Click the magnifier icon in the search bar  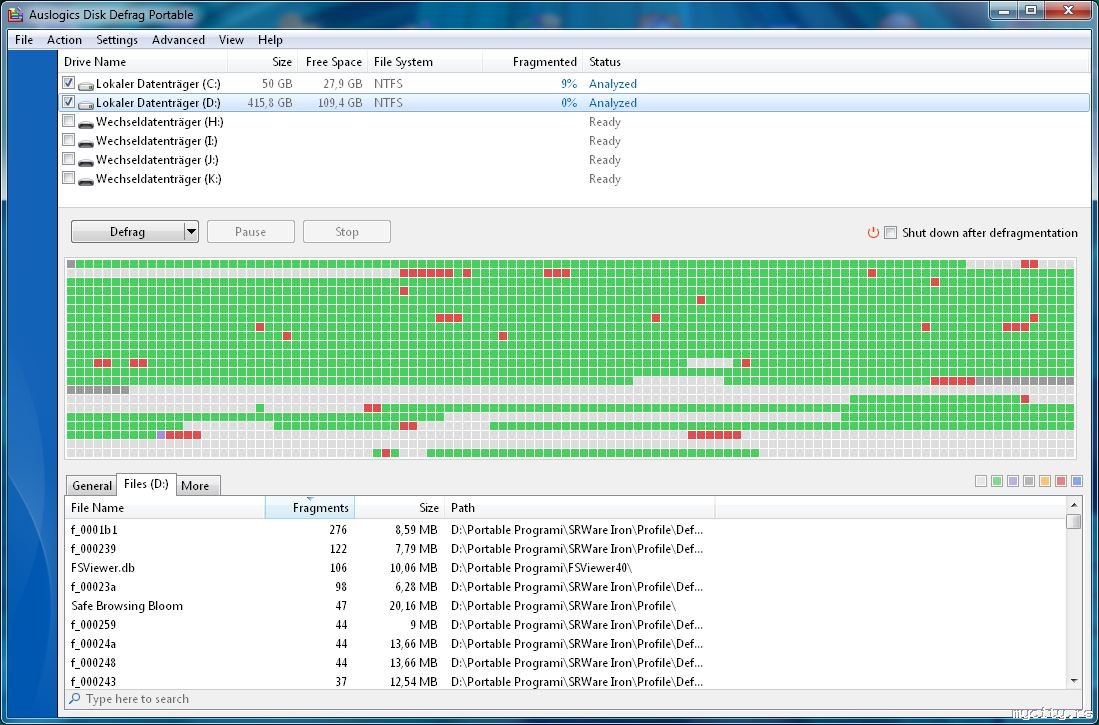coord(75,698)
